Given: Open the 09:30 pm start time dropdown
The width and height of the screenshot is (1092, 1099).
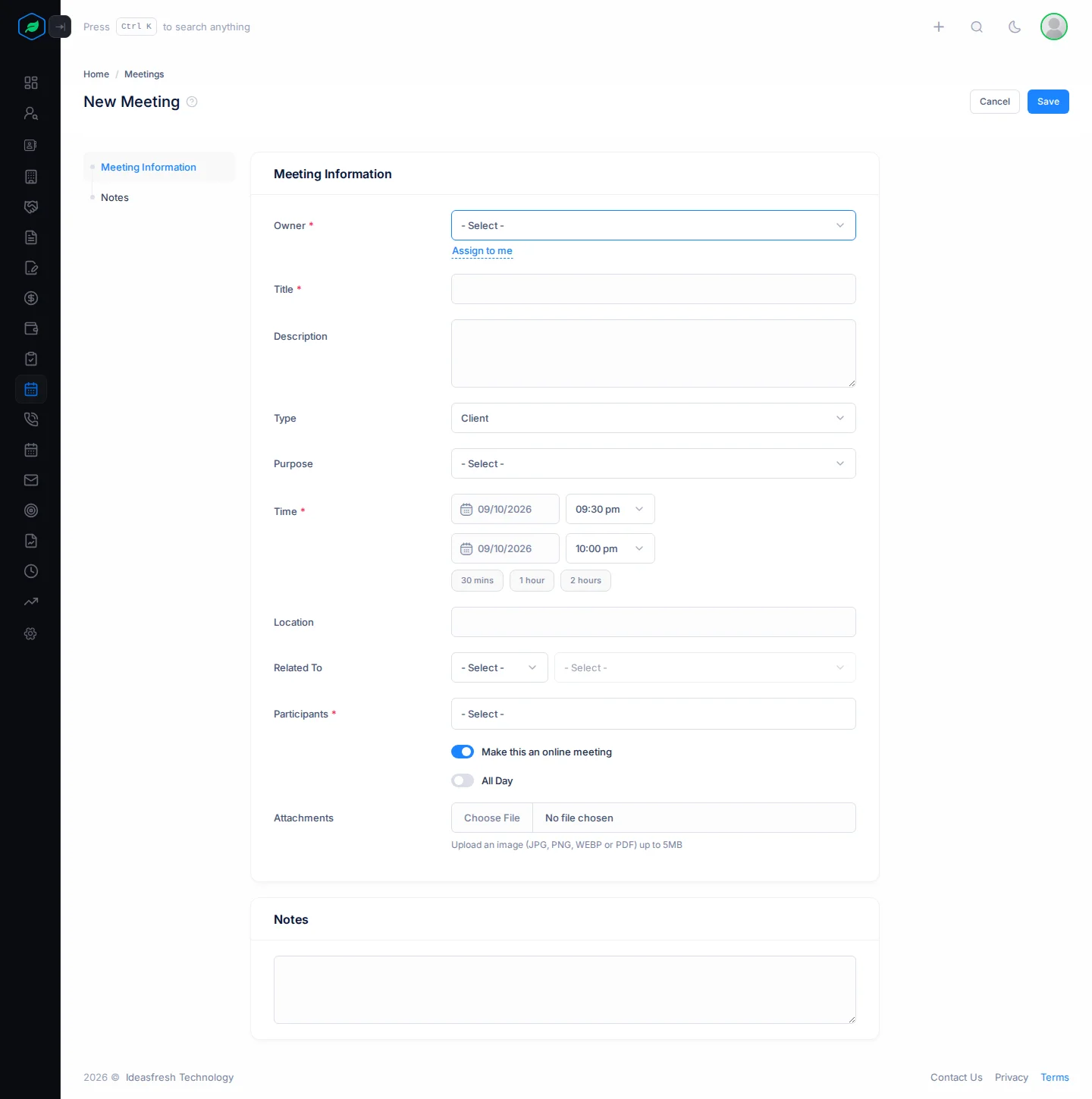Looking at the screenshot, I should pos(610,509).
